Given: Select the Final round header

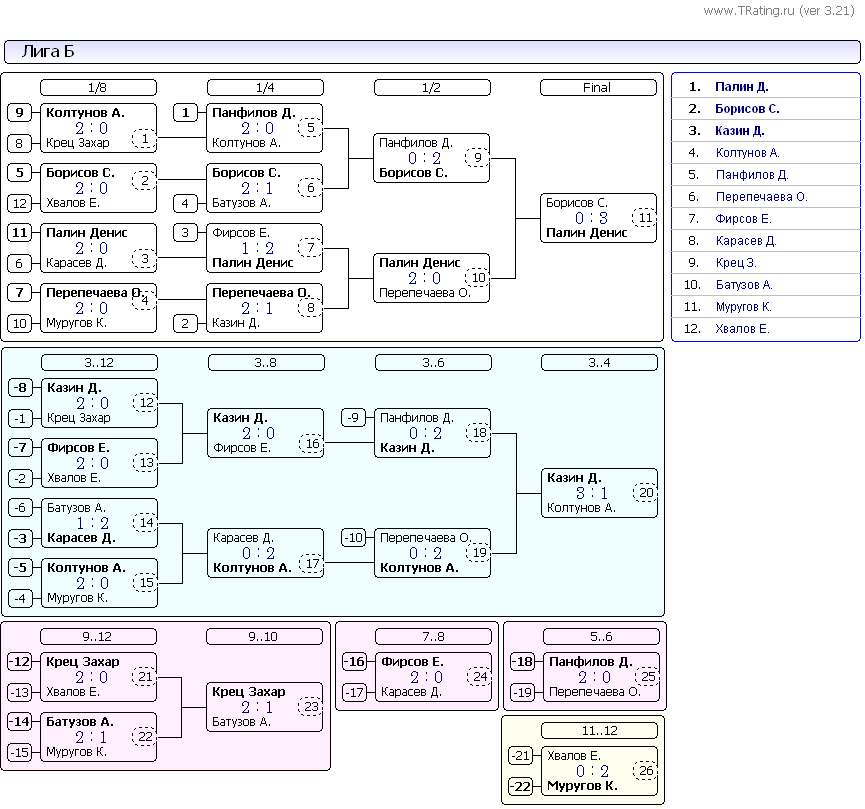Looking at the screenshot, I should (x=598, y=88).
